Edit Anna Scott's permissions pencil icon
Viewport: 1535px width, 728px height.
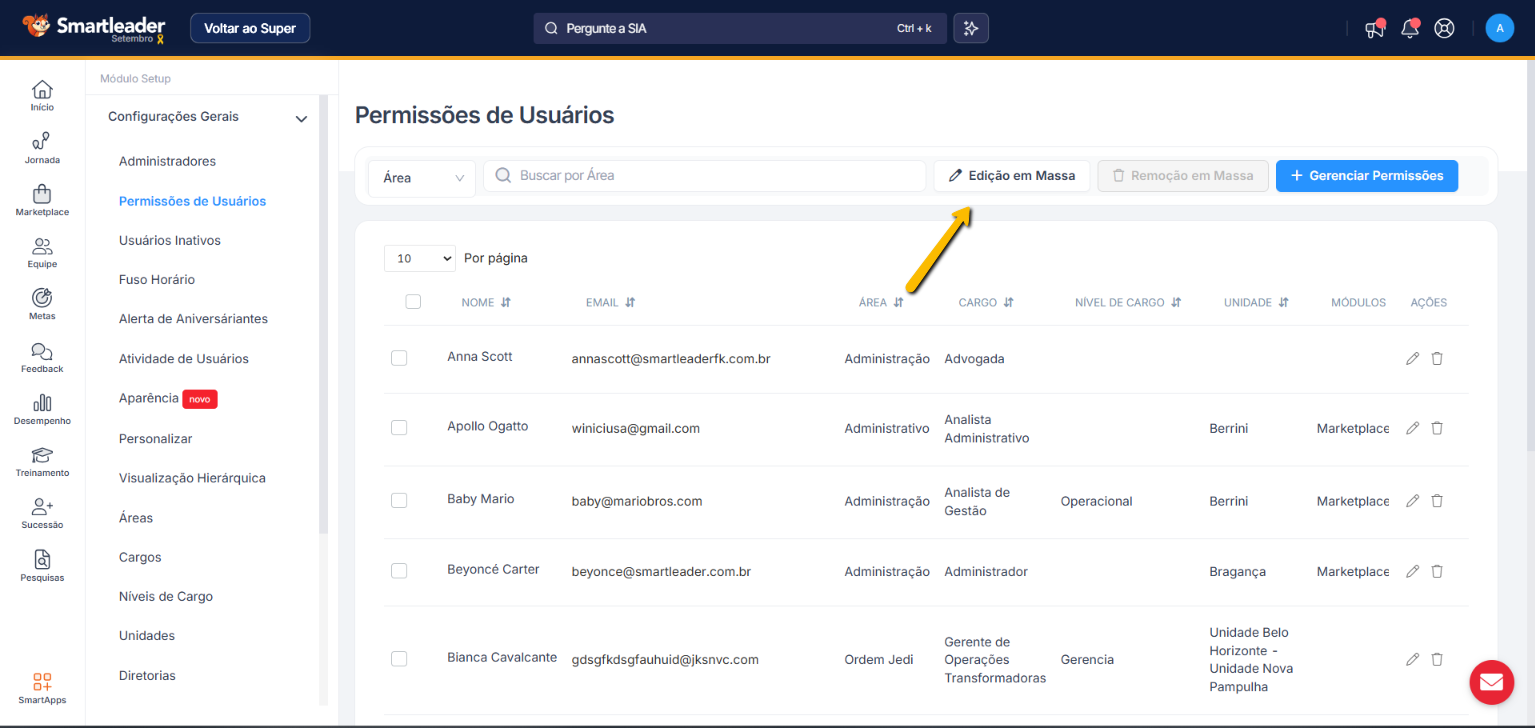pyautogui.click(x=1412, y=359)
